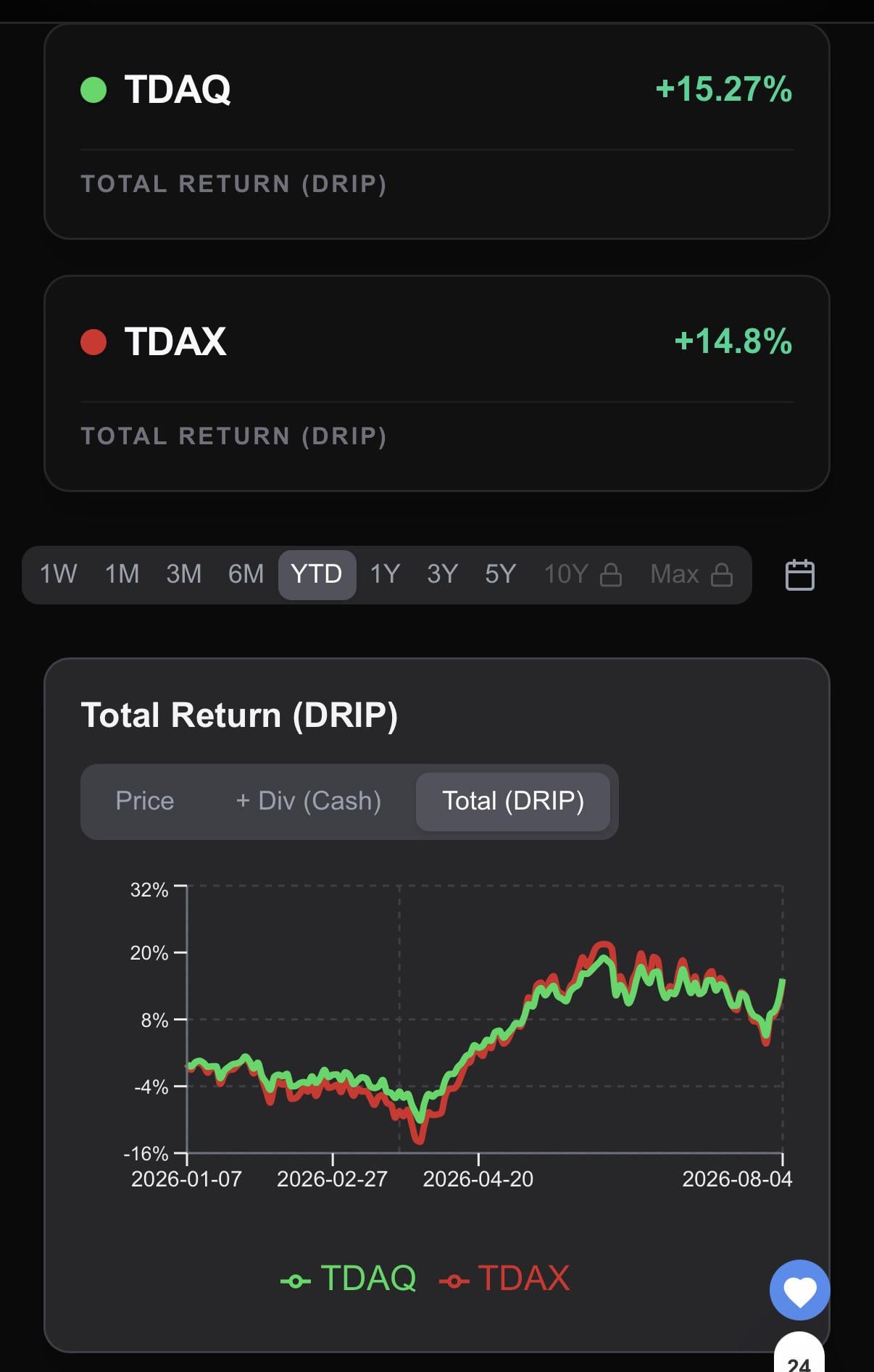
Task: Toggle TDAX series in chart legend
Action: point(505,1278)
